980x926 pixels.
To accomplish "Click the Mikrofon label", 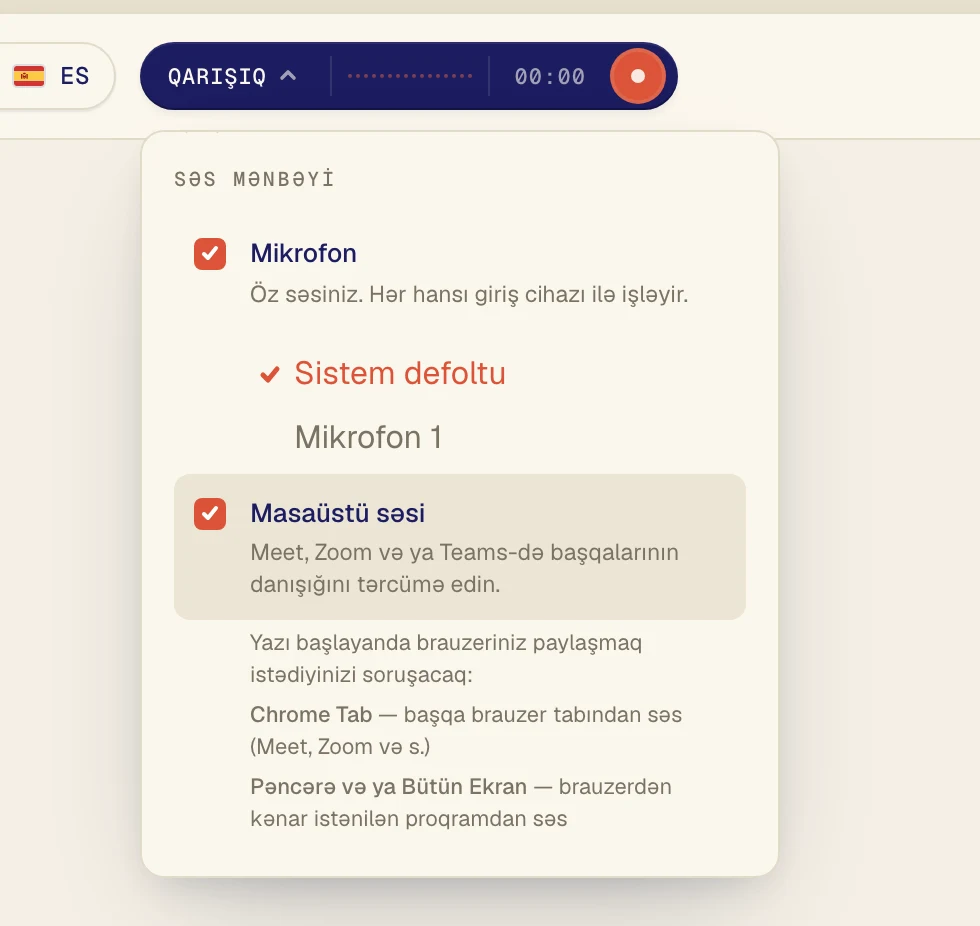I will [x=304, y=254].
